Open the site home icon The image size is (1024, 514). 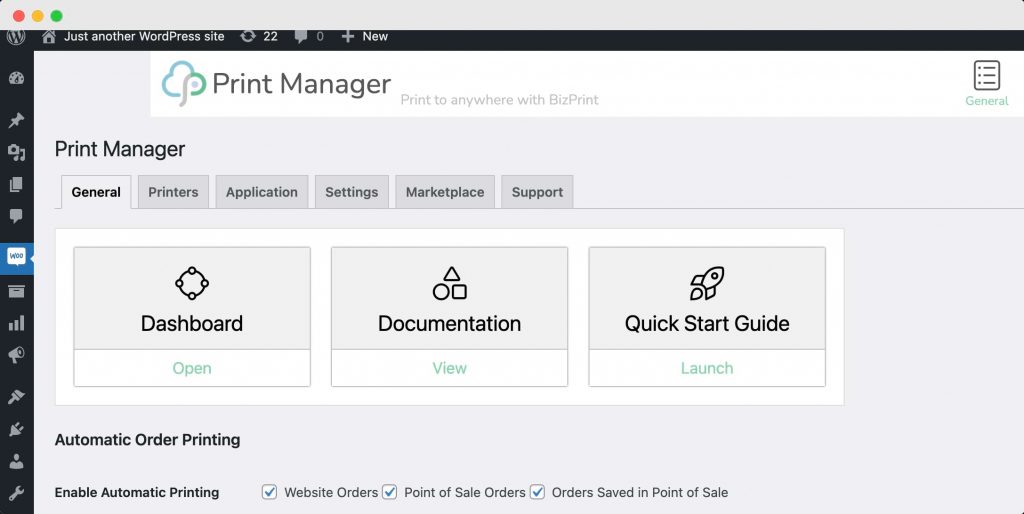[x=49, y=37]
